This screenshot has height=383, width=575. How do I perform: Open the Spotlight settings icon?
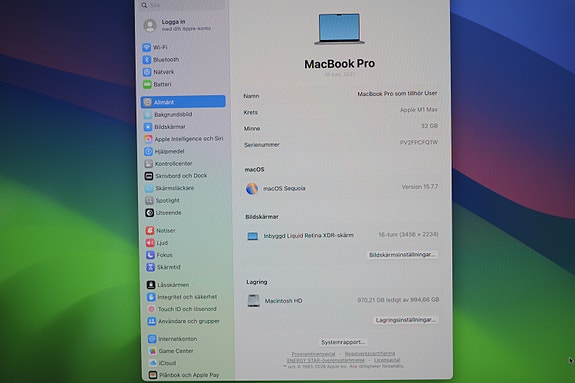(x=149, y=200)
